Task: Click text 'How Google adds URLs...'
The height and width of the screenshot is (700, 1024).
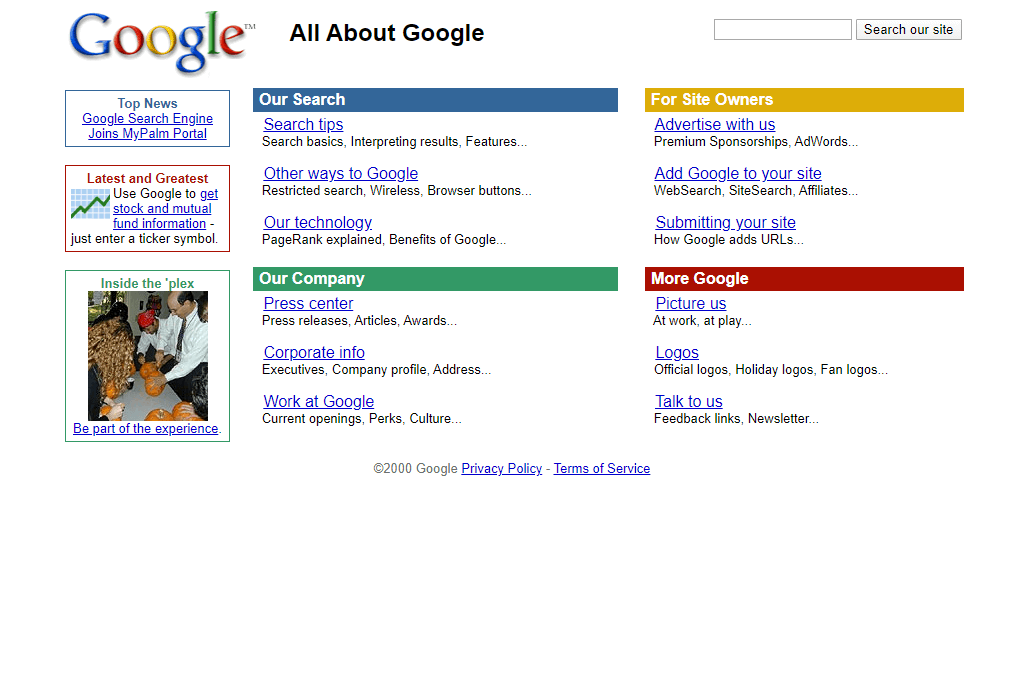Action: [x=729, y=240]
